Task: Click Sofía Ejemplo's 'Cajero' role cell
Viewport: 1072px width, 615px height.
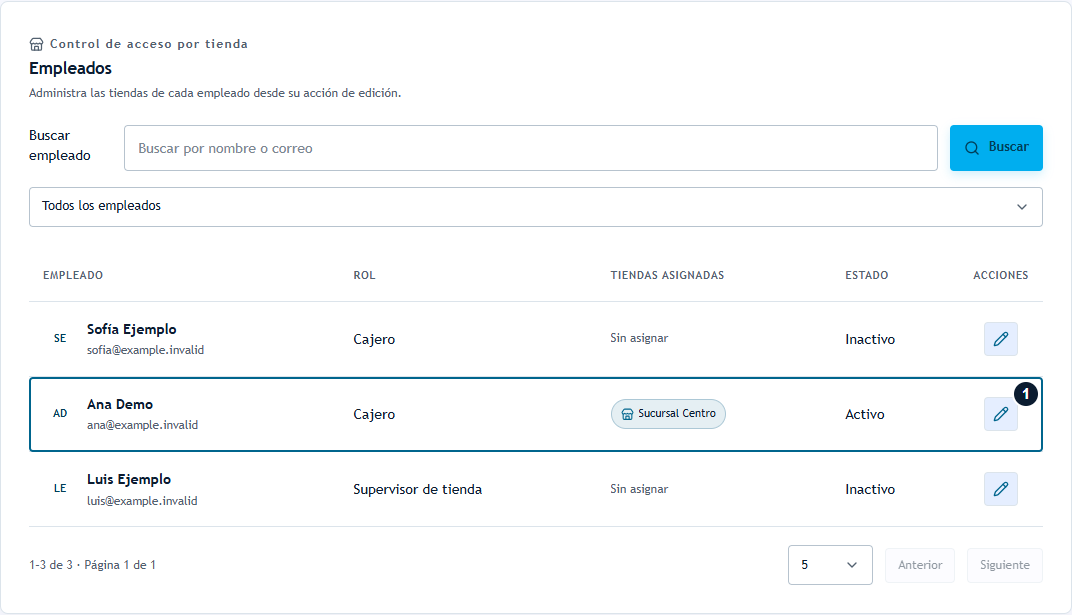Action: (x=374, y=340)
